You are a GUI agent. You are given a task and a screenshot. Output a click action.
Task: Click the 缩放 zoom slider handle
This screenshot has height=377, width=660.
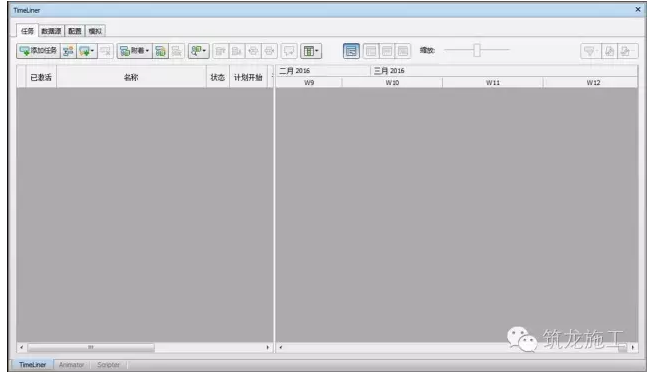(x=476, y=50)
